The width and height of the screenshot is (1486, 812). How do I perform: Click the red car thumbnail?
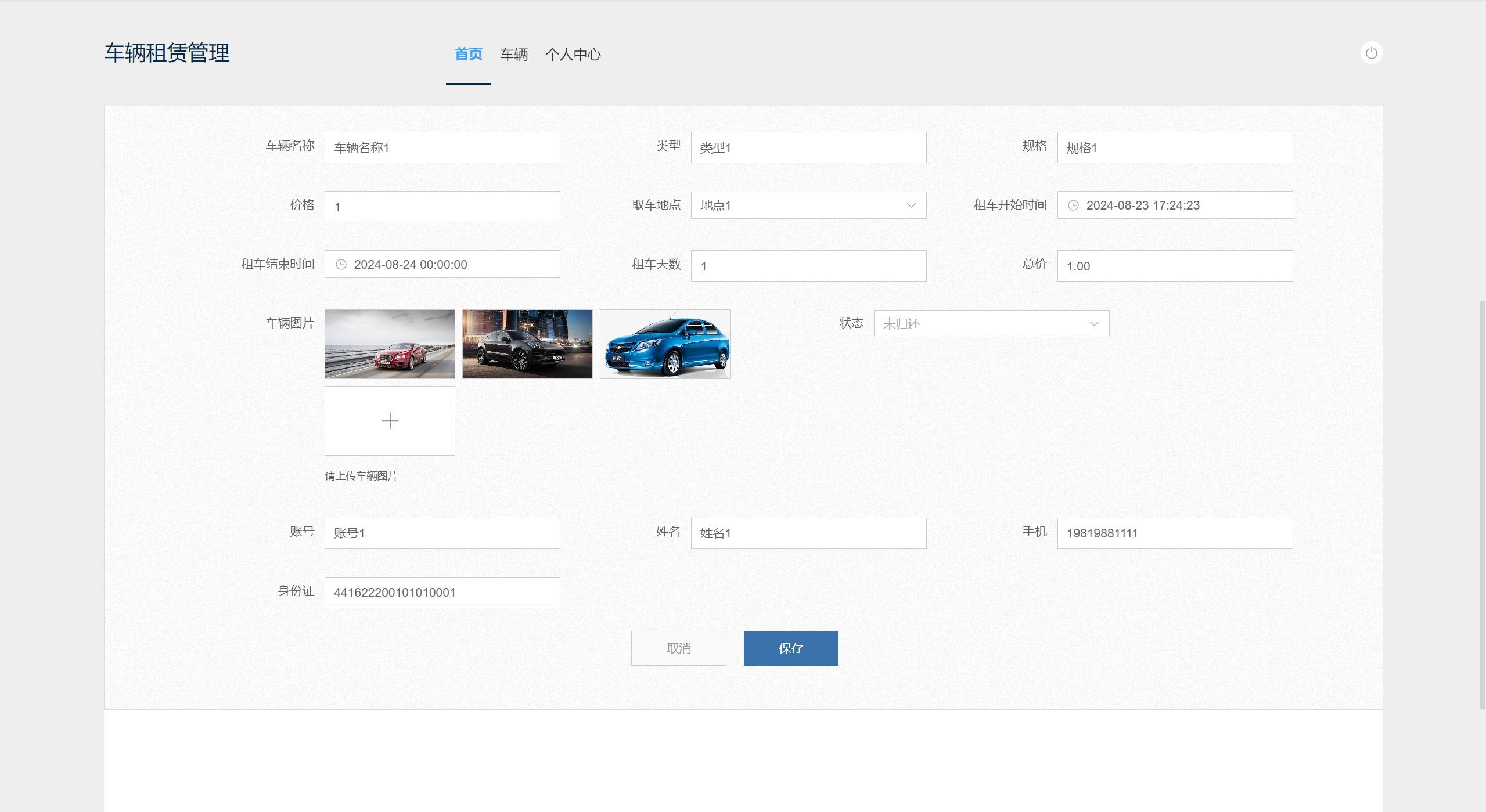pos(390,344)
